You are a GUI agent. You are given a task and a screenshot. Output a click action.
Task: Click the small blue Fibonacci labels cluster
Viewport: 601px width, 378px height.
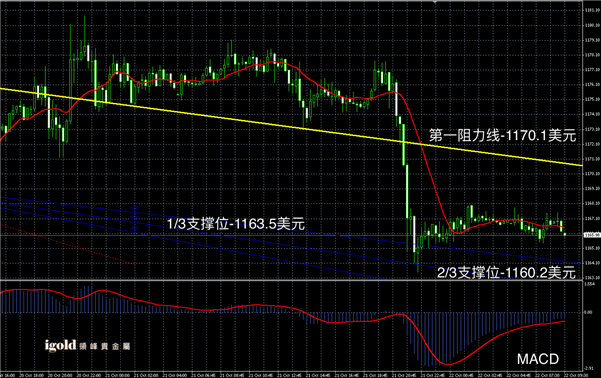click(x=134, y=218)
